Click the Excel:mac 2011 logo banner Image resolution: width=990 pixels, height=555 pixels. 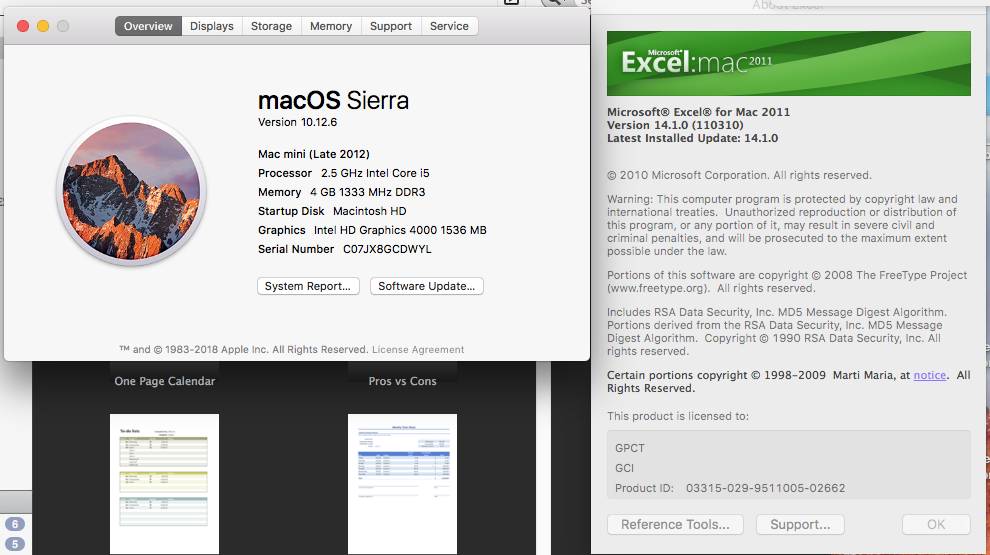pyautogui.click(x=788, y=63)
